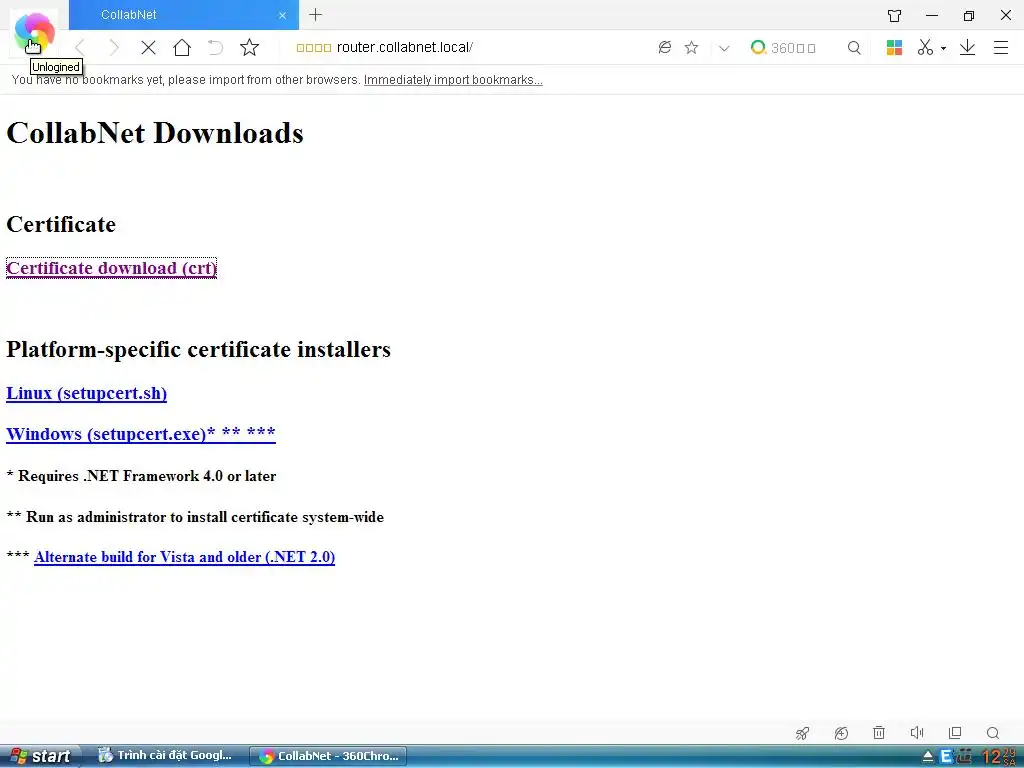Open a new tab with plus button
This screenshot has width=1024, height=768.
click(x=315, y=14)
